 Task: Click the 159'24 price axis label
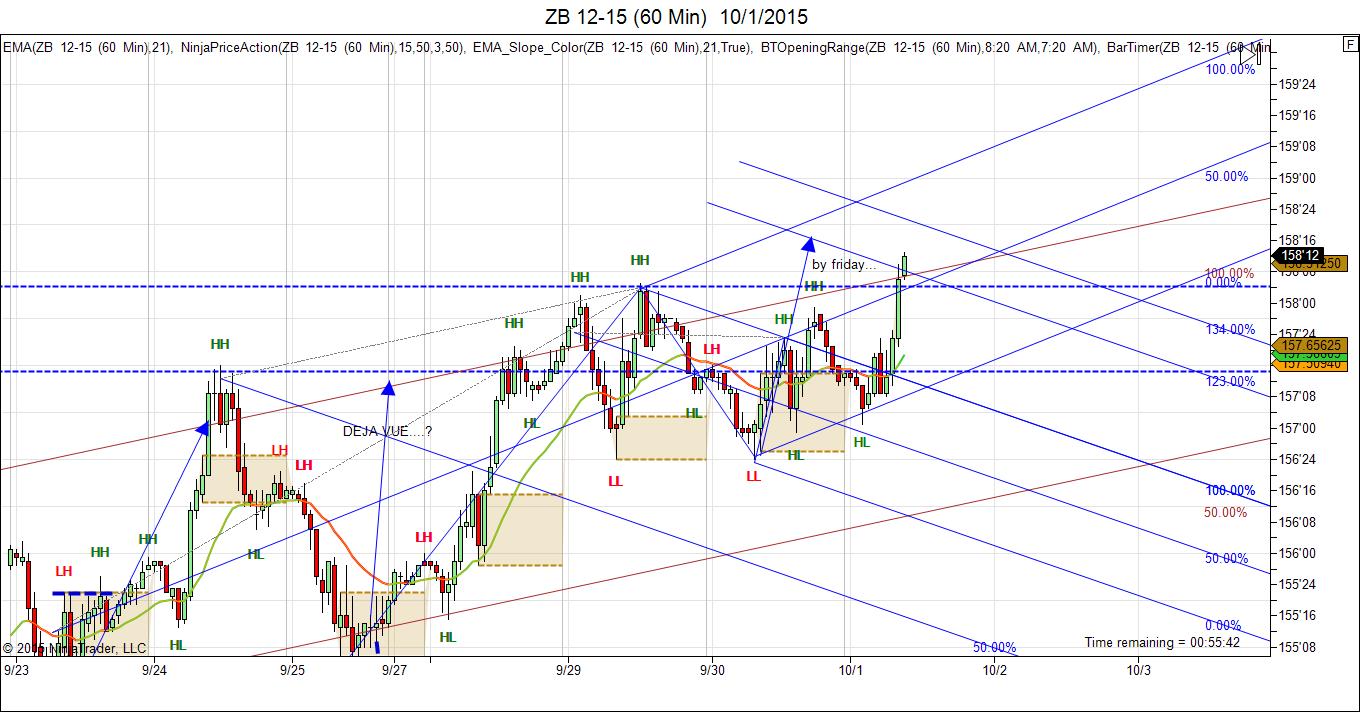coord(1298,85)
